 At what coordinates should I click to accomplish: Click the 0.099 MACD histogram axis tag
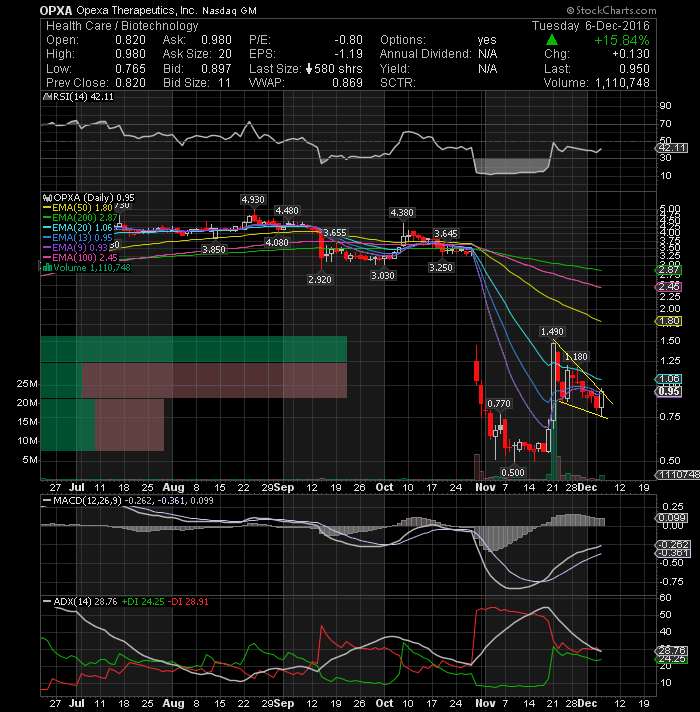pyautogui.click(x=672, y=518)
